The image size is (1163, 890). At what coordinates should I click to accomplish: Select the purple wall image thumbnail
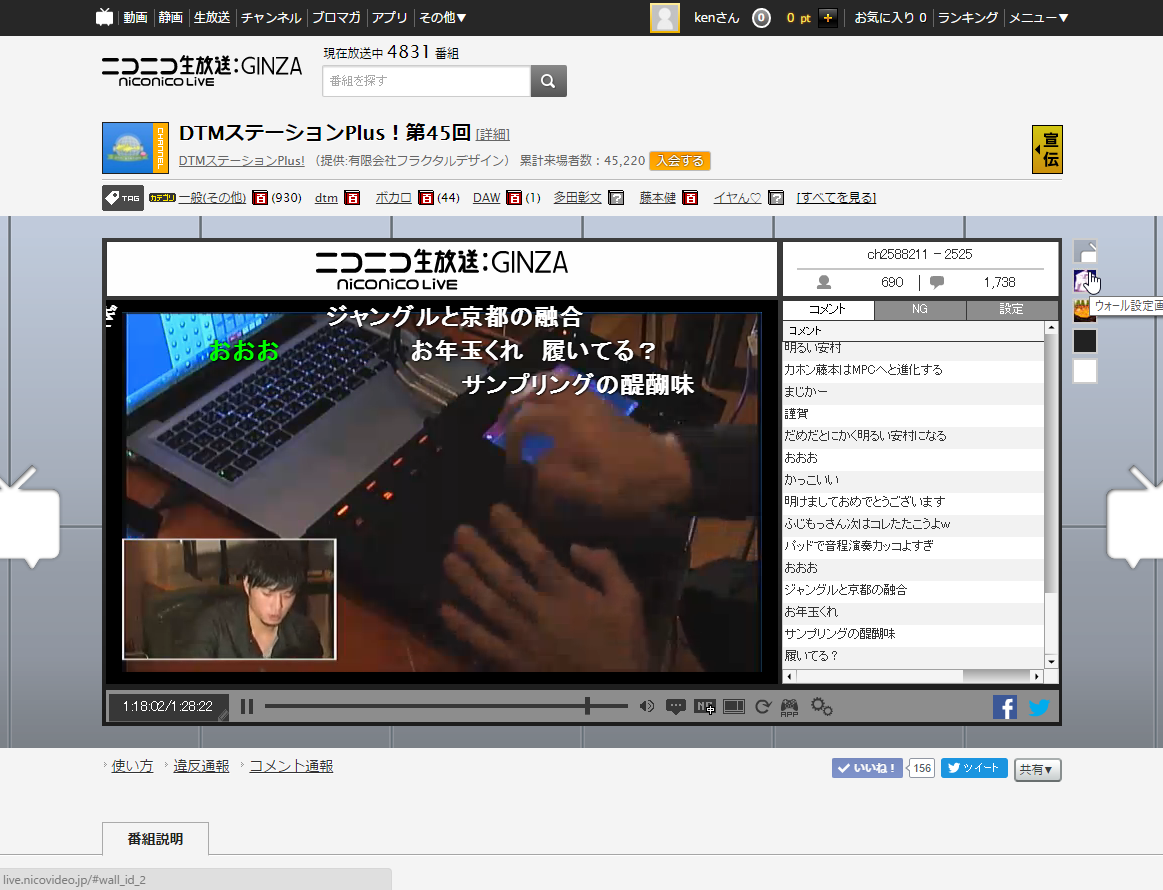tap(1085, 281)
